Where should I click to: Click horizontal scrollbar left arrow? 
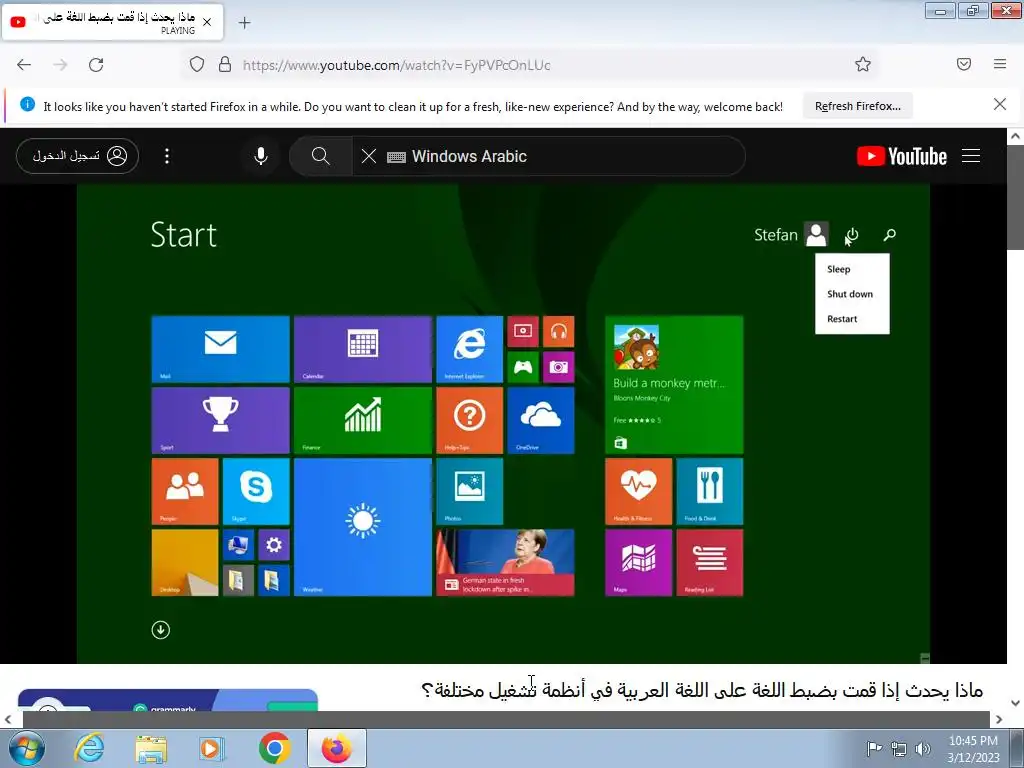coord(8,720)
